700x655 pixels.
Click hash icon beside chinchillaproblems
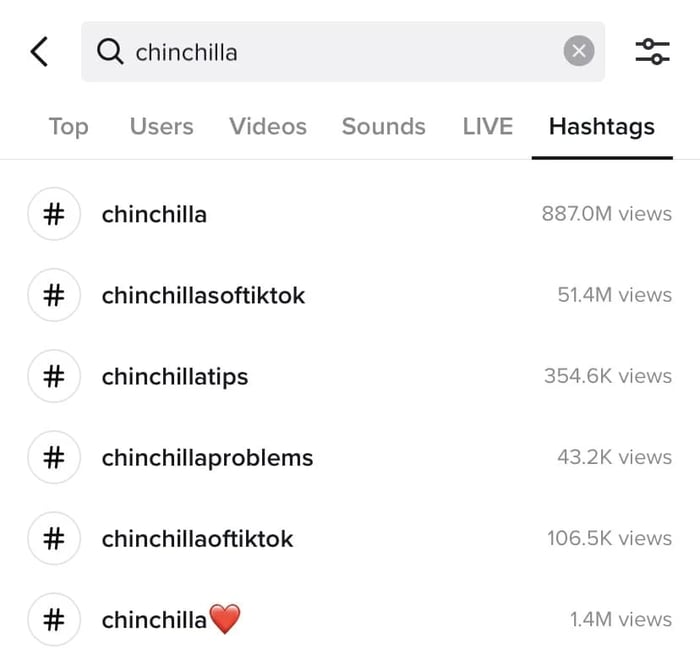(x=53, y=457)
